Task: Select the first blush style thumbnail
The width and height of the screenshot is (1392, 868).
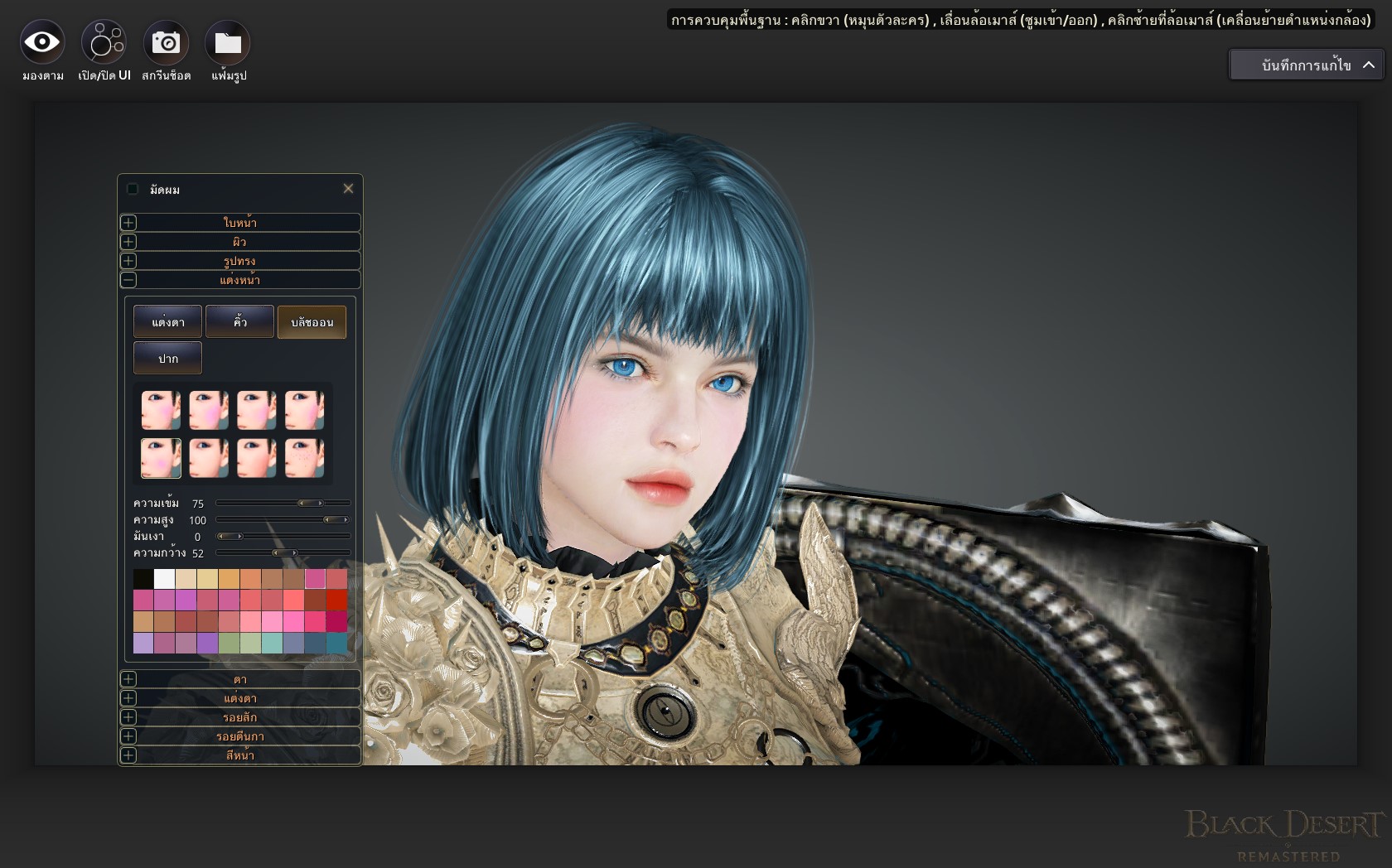Action: click(161, 410)
